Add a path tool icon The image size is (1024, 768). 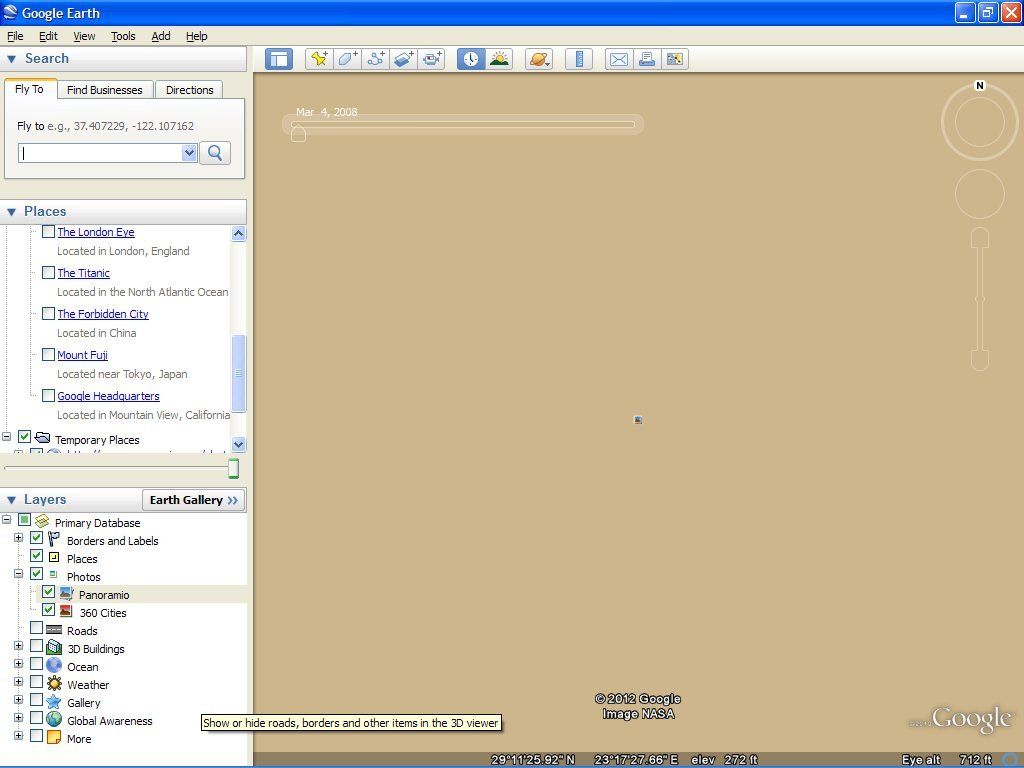pos(375,59)
